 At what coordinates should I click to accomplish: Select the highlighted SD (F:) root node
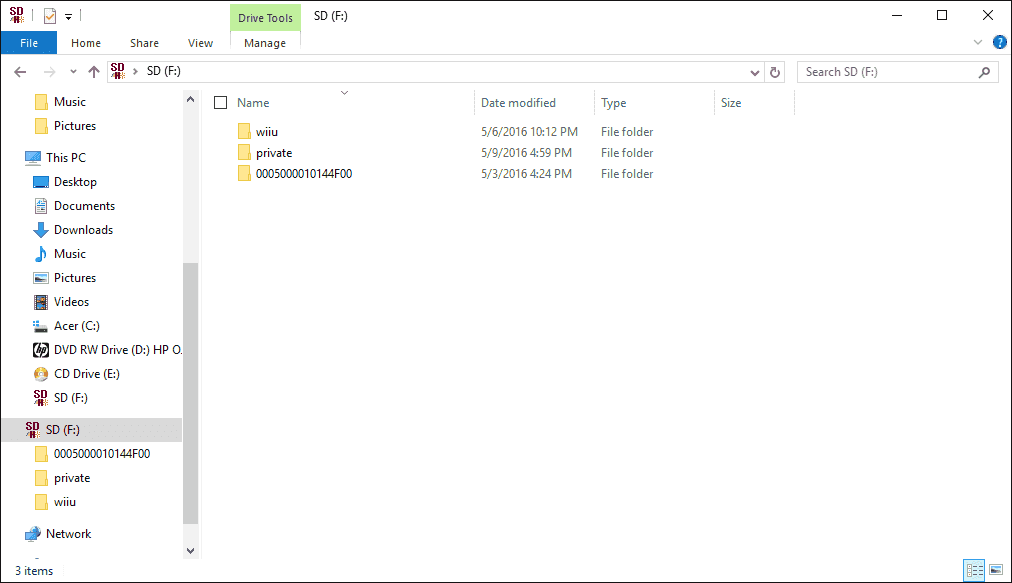[92, 430]
